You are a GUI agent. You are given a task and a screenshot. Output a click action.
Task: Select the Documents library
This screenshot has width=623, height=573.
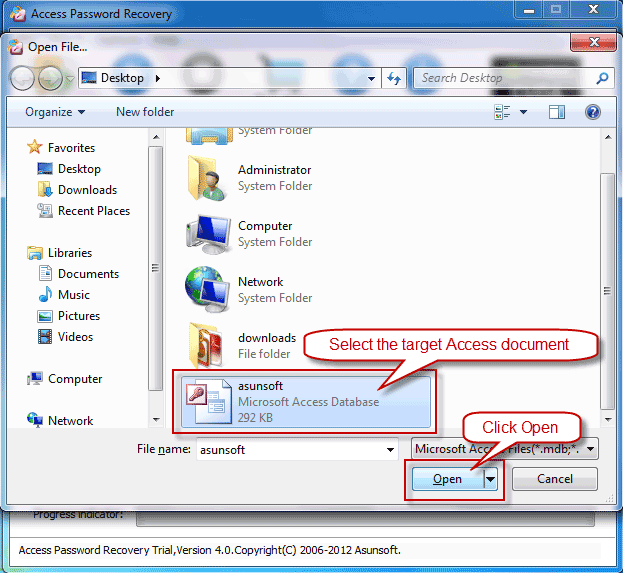78,274
